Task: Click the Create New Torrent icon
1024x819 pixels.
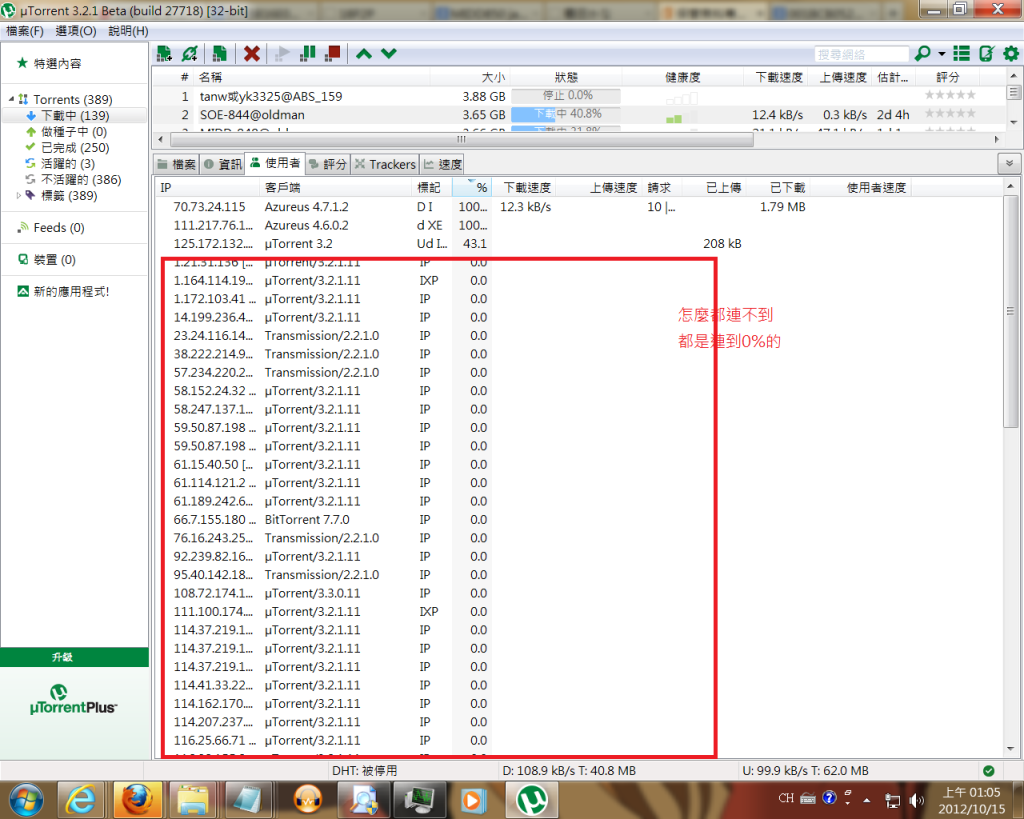Action: tap(219, 53)
